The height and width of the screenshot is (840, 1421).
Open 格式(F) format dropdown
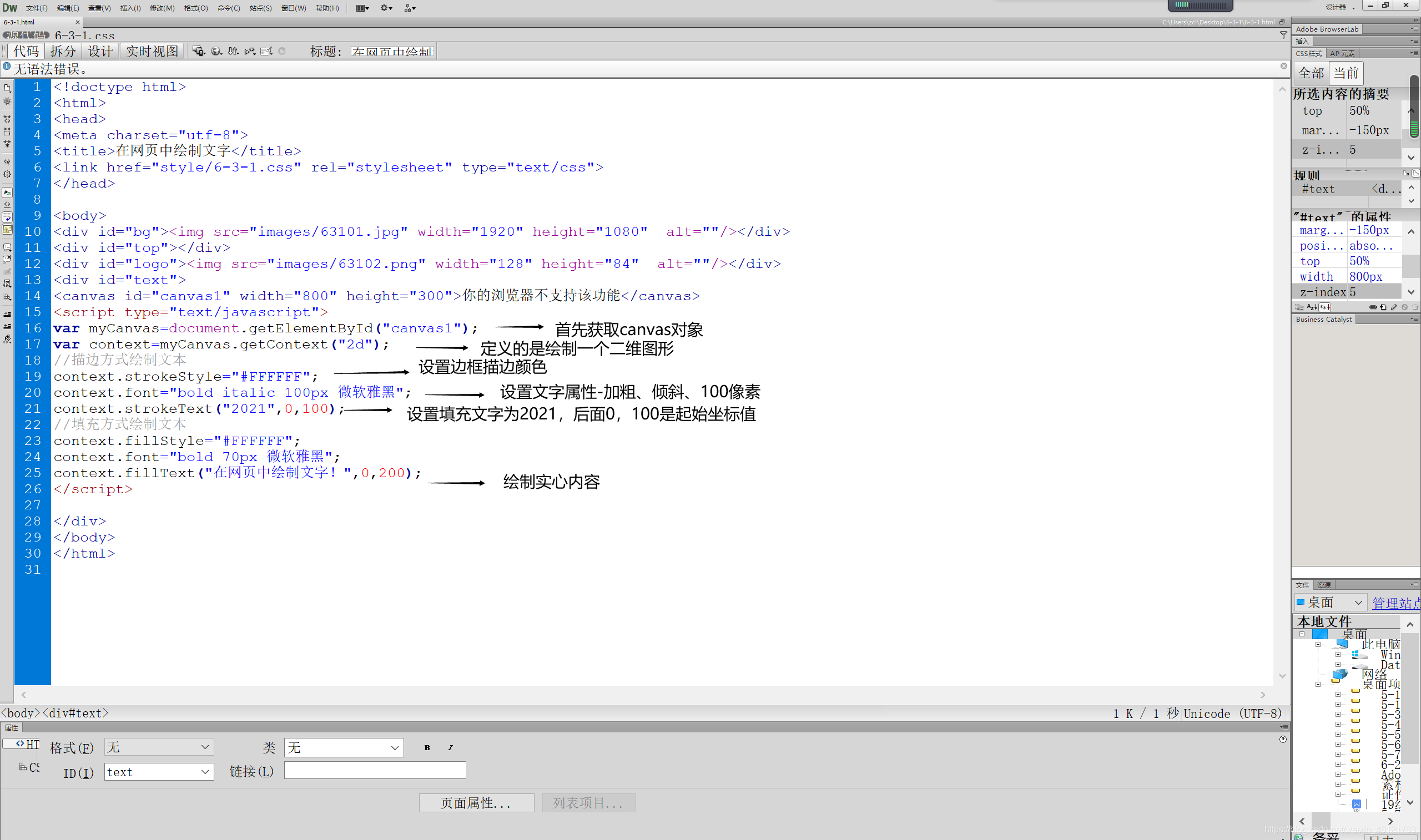pos(159,747)
